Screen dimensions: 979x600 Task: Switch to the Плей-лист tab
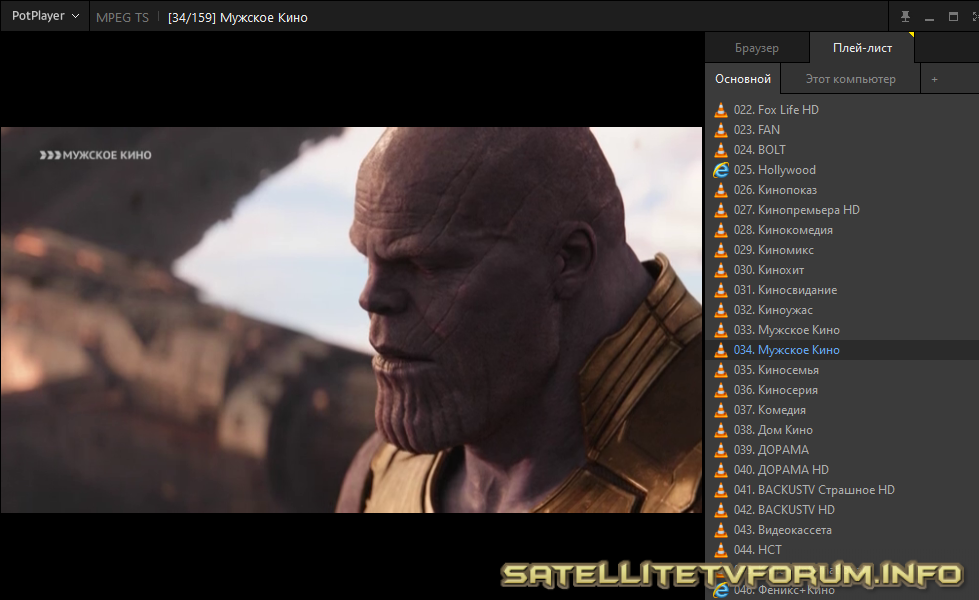862,48
